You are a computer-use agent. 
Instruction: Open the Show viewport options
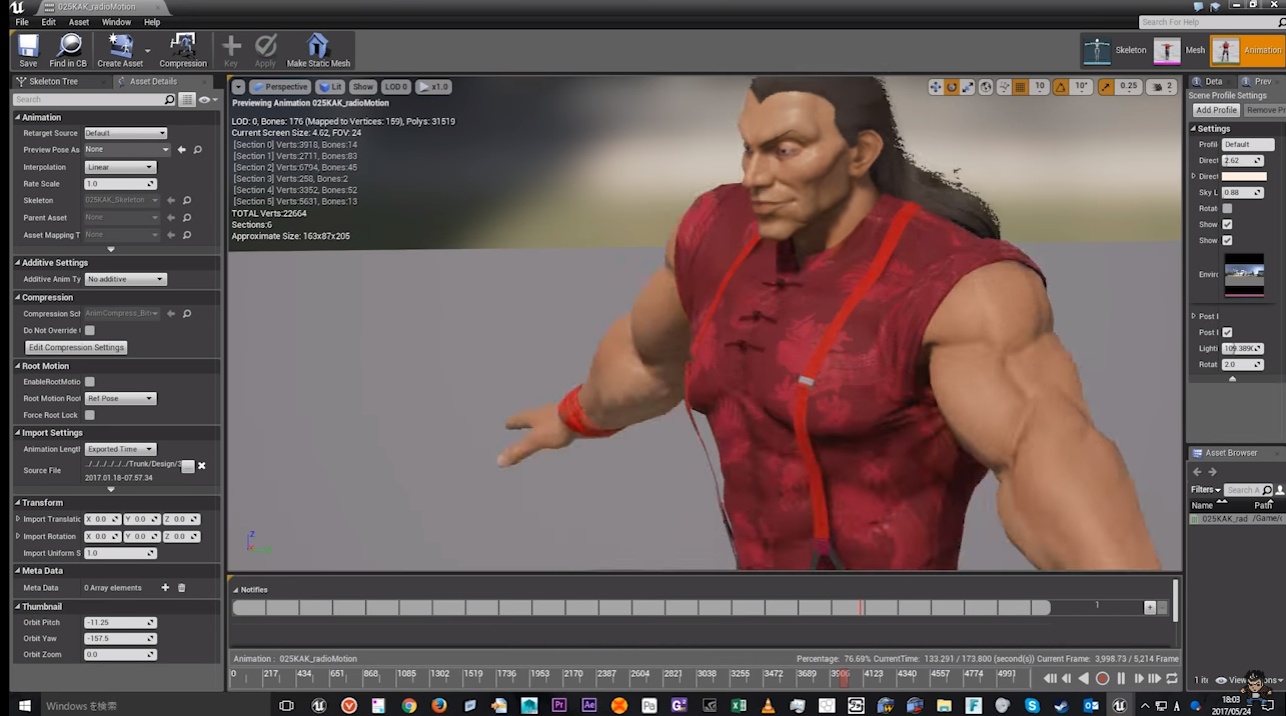pyautogui.click(x=363, y=87)
